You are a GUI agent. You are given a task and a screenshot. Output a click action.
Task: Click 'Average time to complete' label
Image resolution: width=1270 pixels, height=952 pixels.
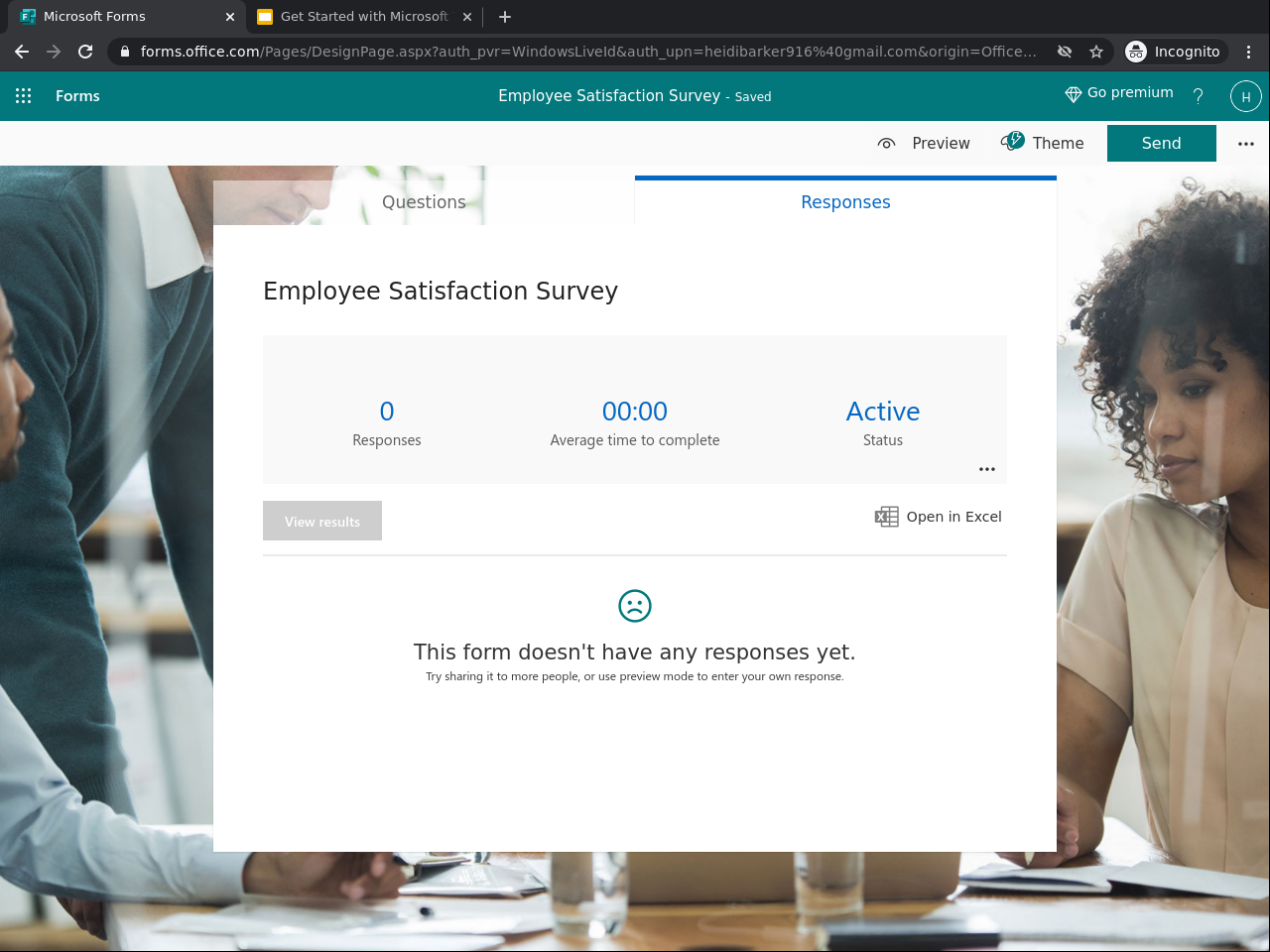[x=635, y=440]
